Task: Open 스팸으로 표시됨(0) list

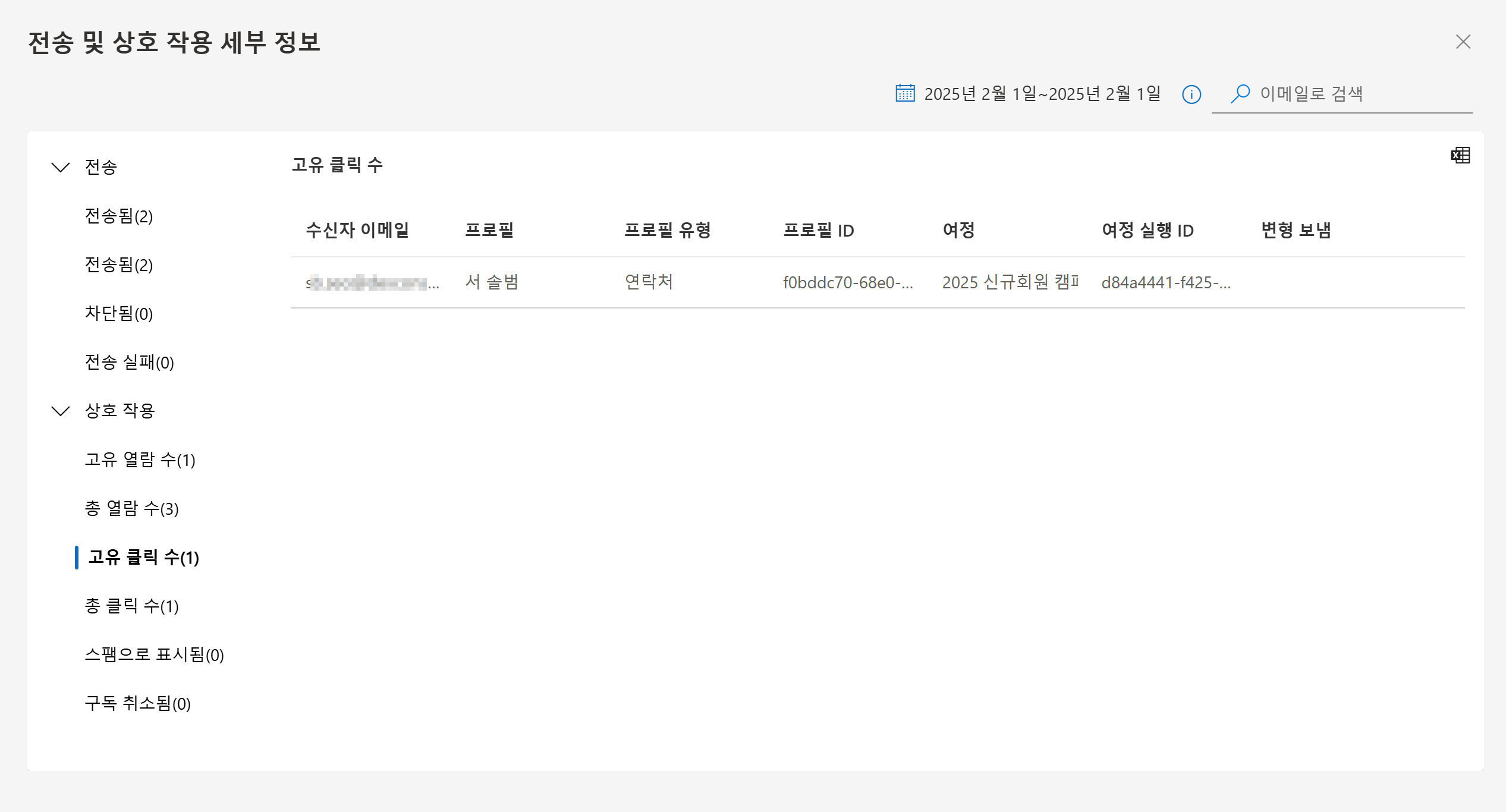Action: (154, 654)
